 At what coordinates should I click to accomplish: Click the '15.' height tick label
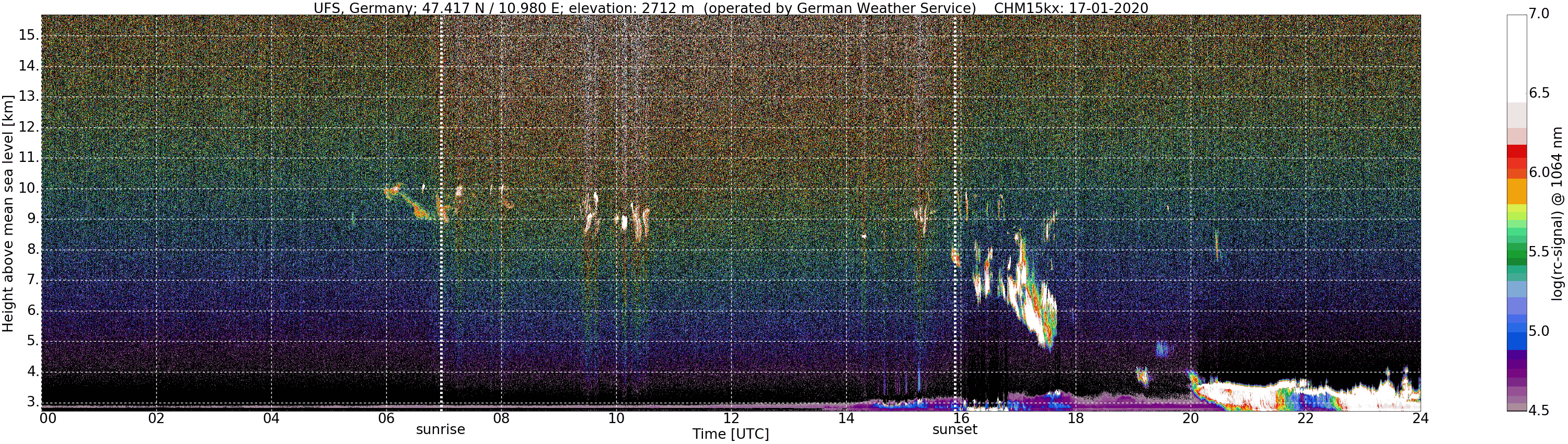point(29,36)
